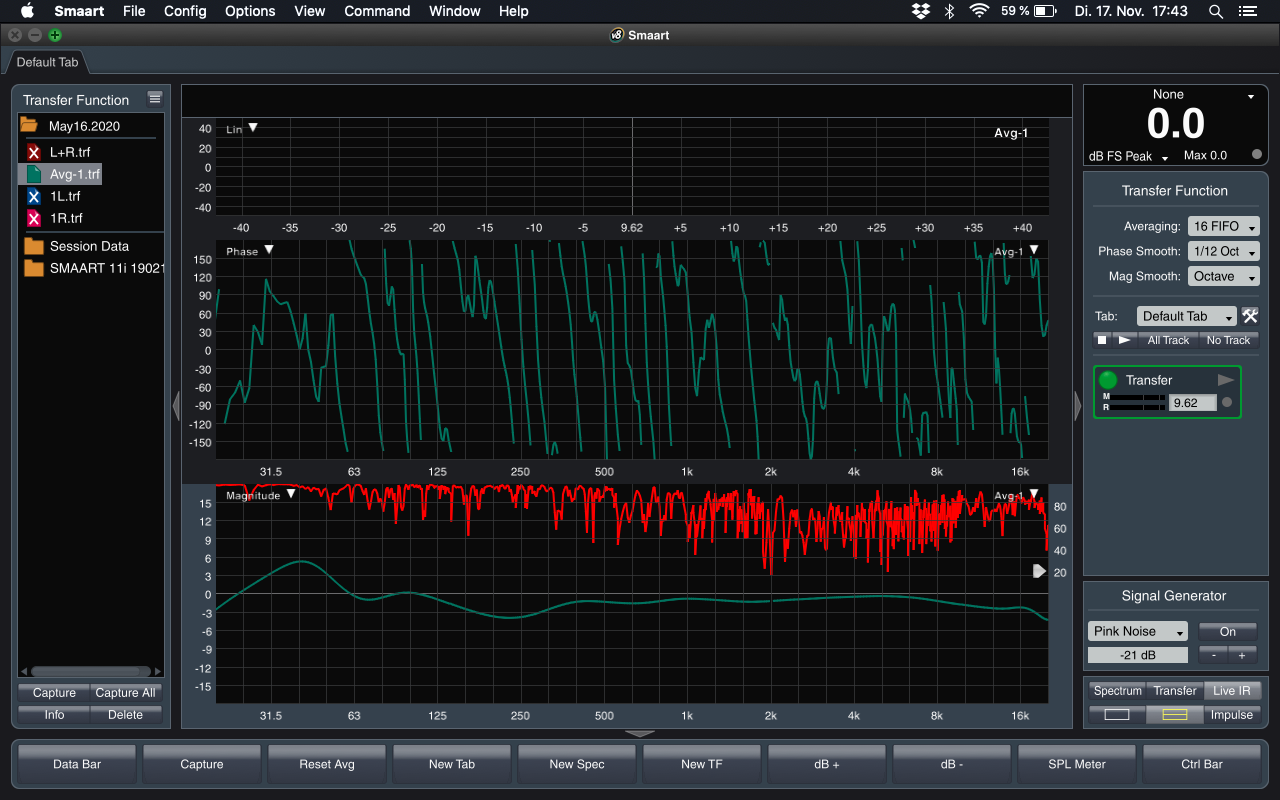Open the Magnitude pane type triangle
1280x800 pixels.
pos(291,494)
